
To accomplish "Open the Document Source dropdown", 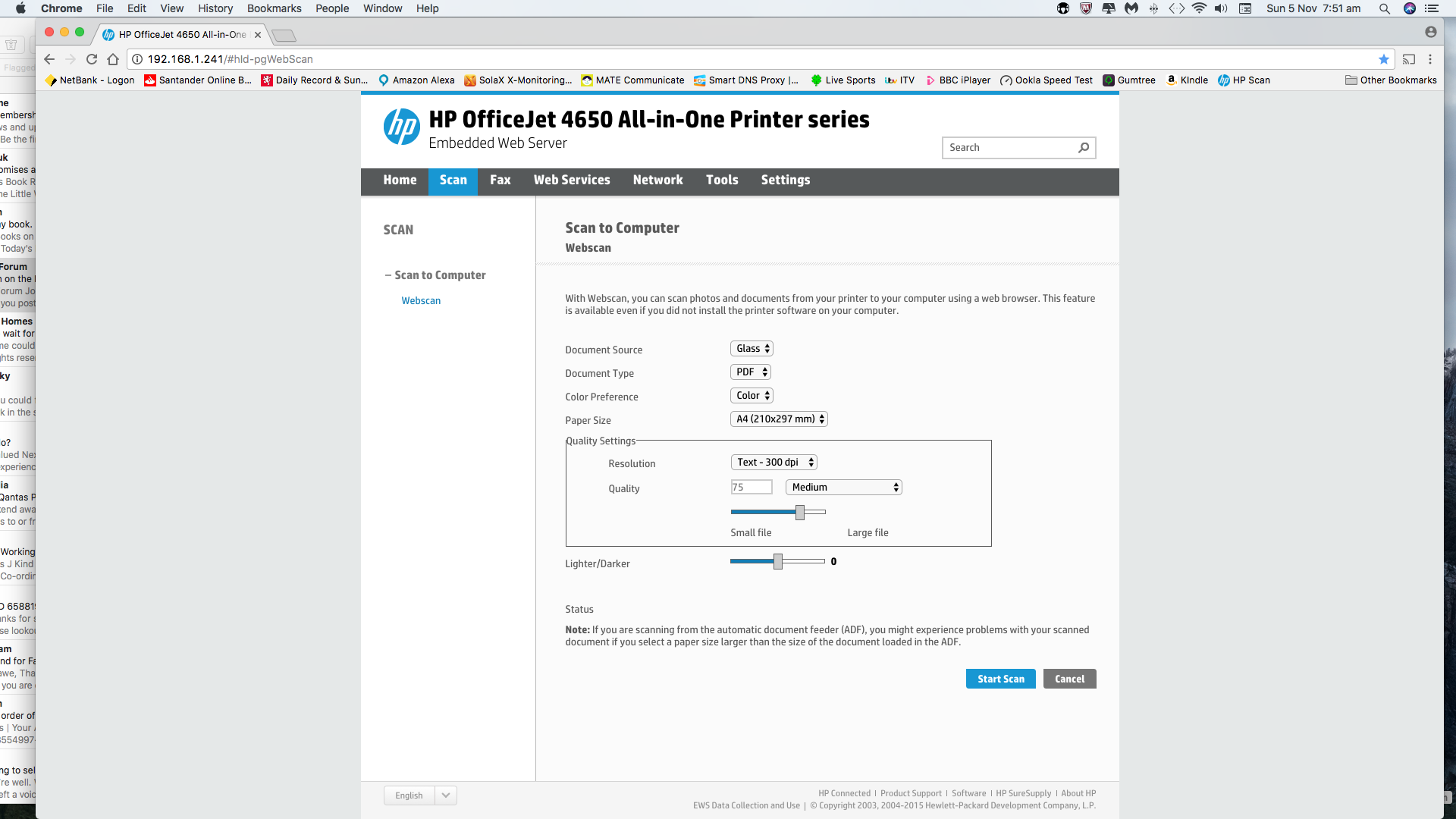I will click(x=752, y=349).
